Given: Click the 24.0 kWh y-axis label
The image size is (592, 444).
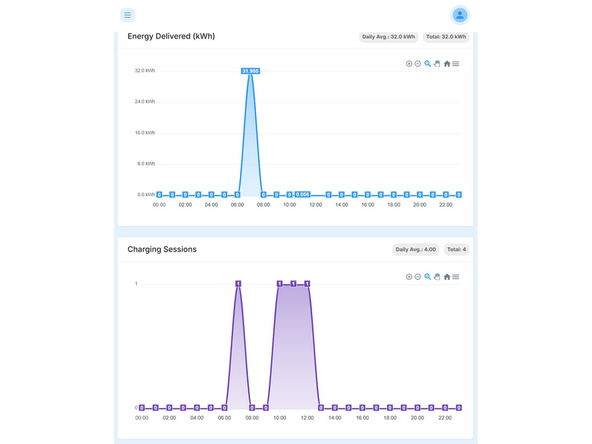Looking at the screenshot, I should [x=145, y=102].
